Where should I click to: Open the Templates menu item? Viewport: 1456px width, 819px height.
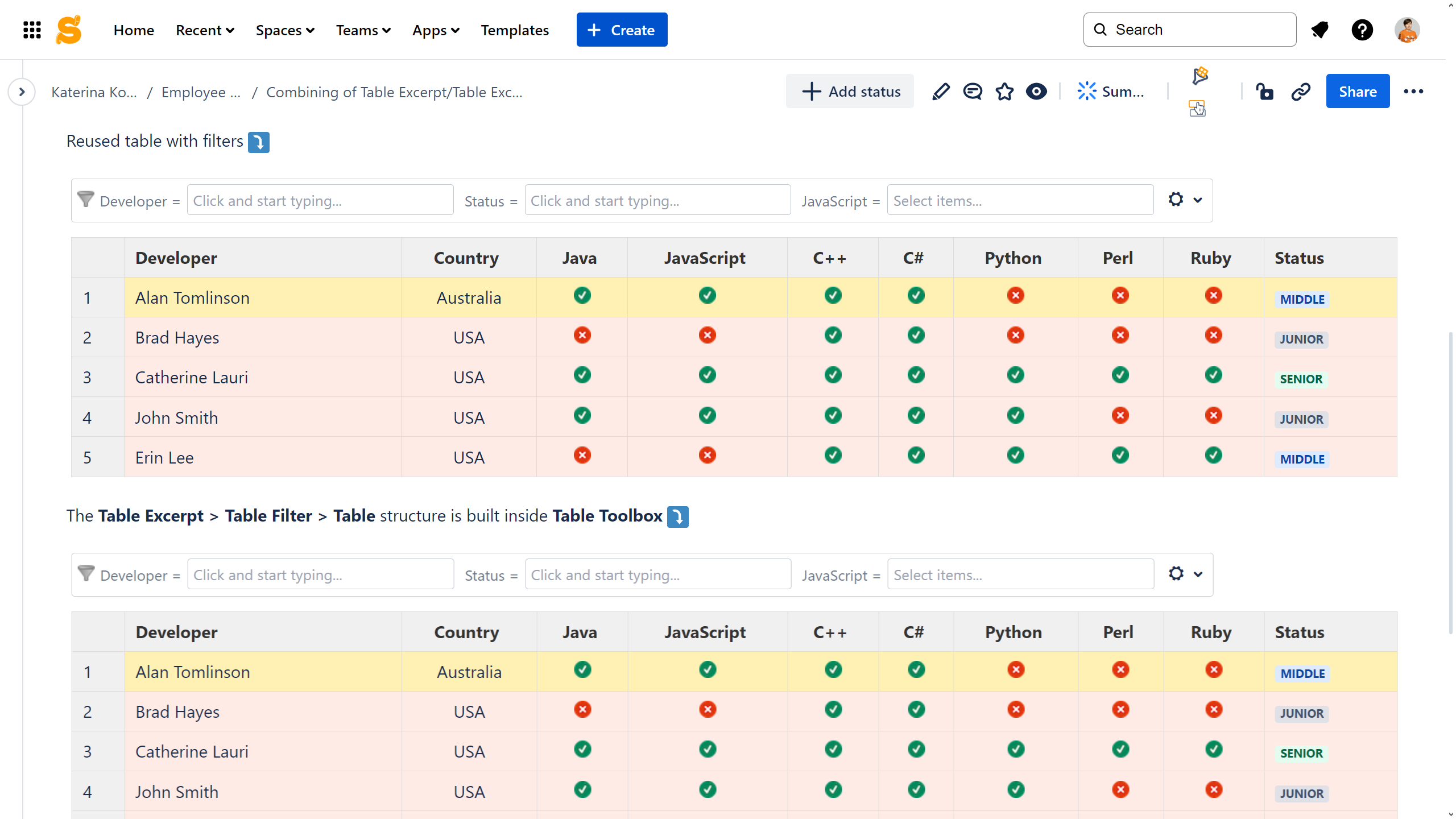coord(515,30)
